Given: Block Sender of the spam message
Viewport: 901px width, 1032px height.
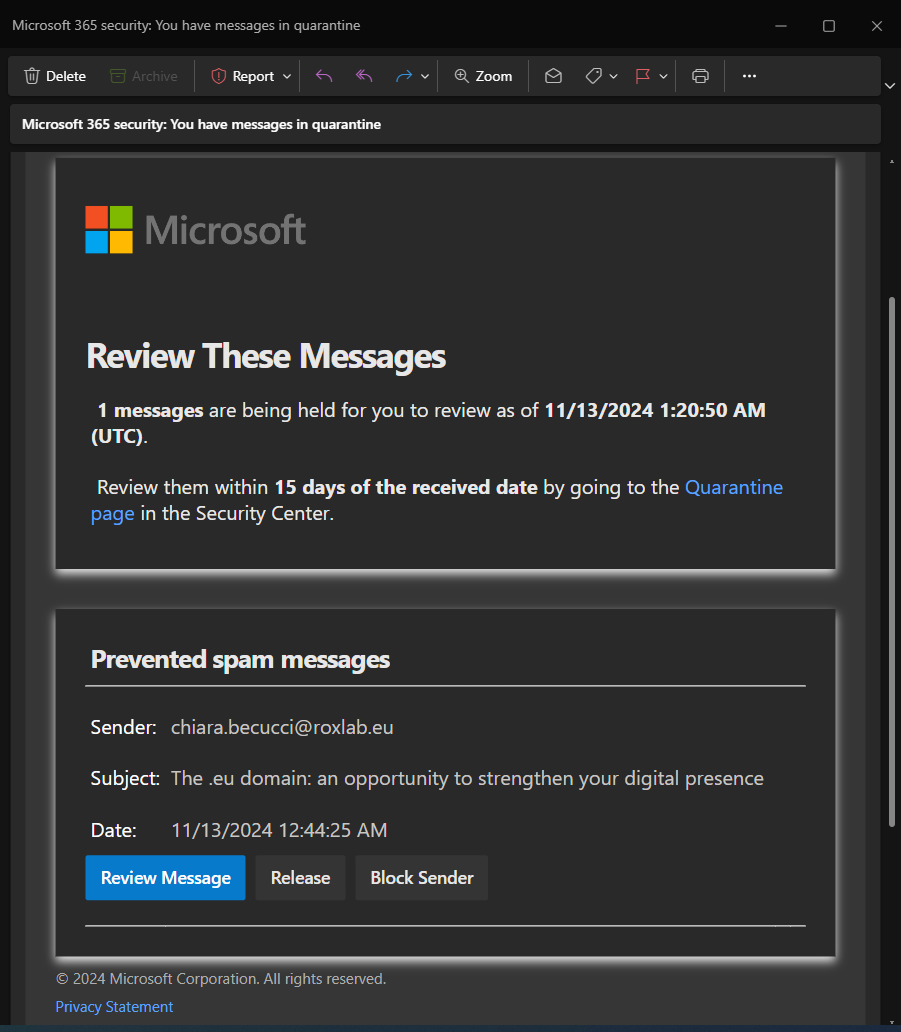Looking at the screenshot, I should coord(421,877).
